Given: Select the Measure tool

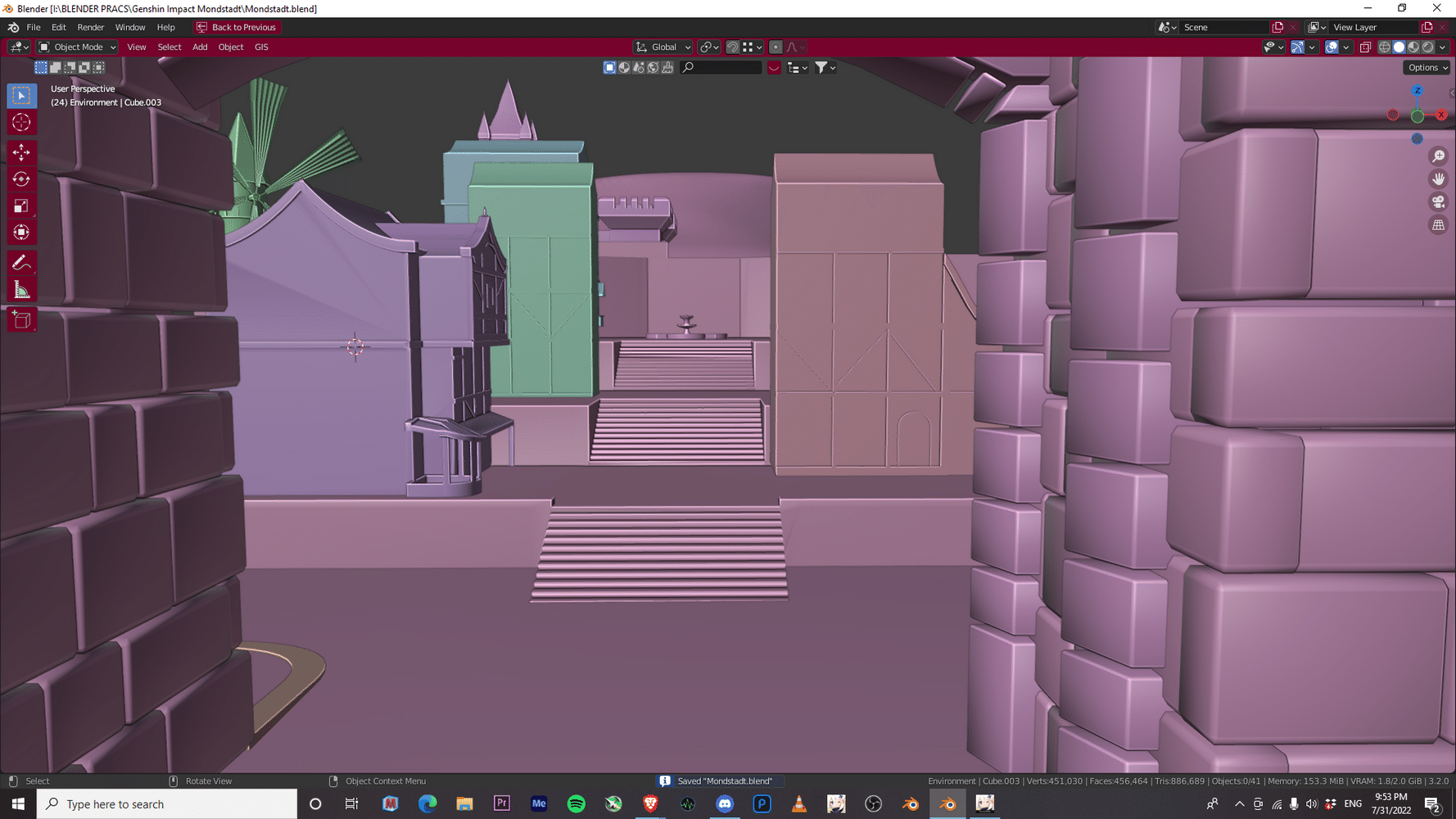Looking at the screenshot, I should click(x=21, y=288).
